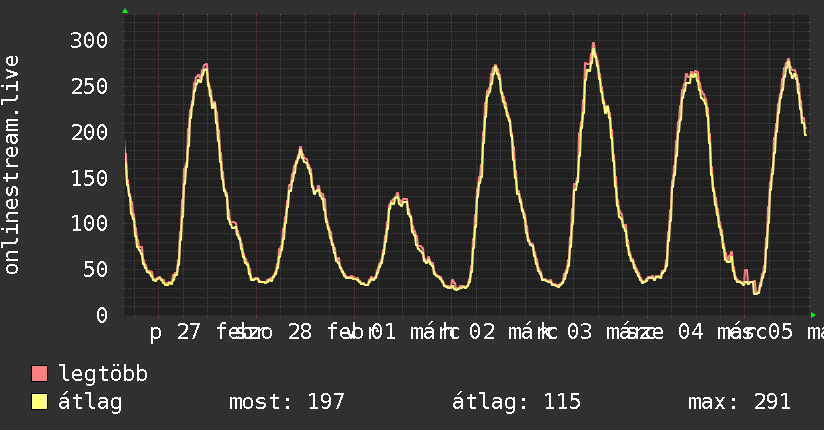Click the 'max: 291' value

(x=739, y=402)
